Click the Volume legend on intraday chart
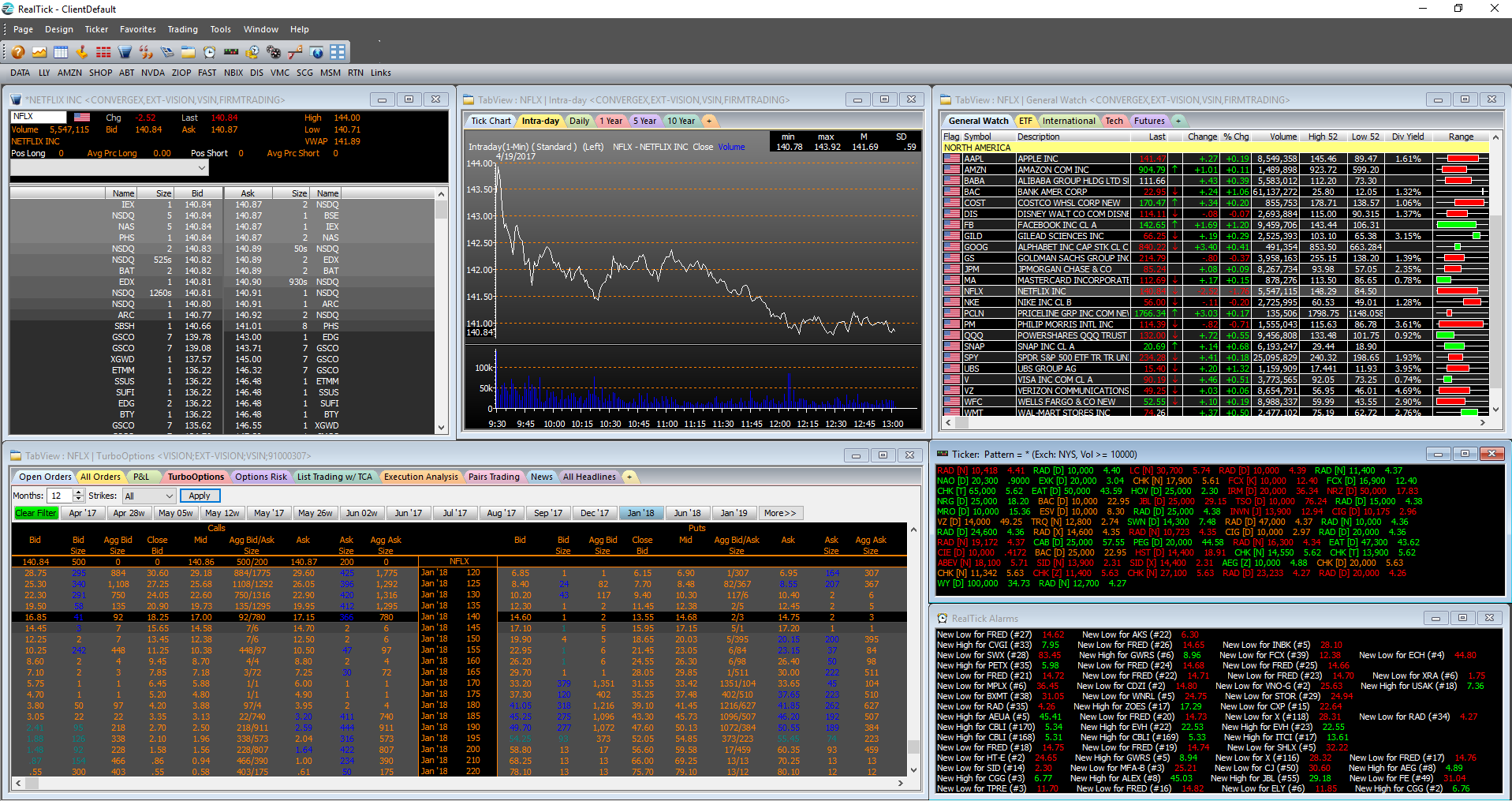Image resolution: width=1512 pixels, height=801 pixels. click(731, 147)
